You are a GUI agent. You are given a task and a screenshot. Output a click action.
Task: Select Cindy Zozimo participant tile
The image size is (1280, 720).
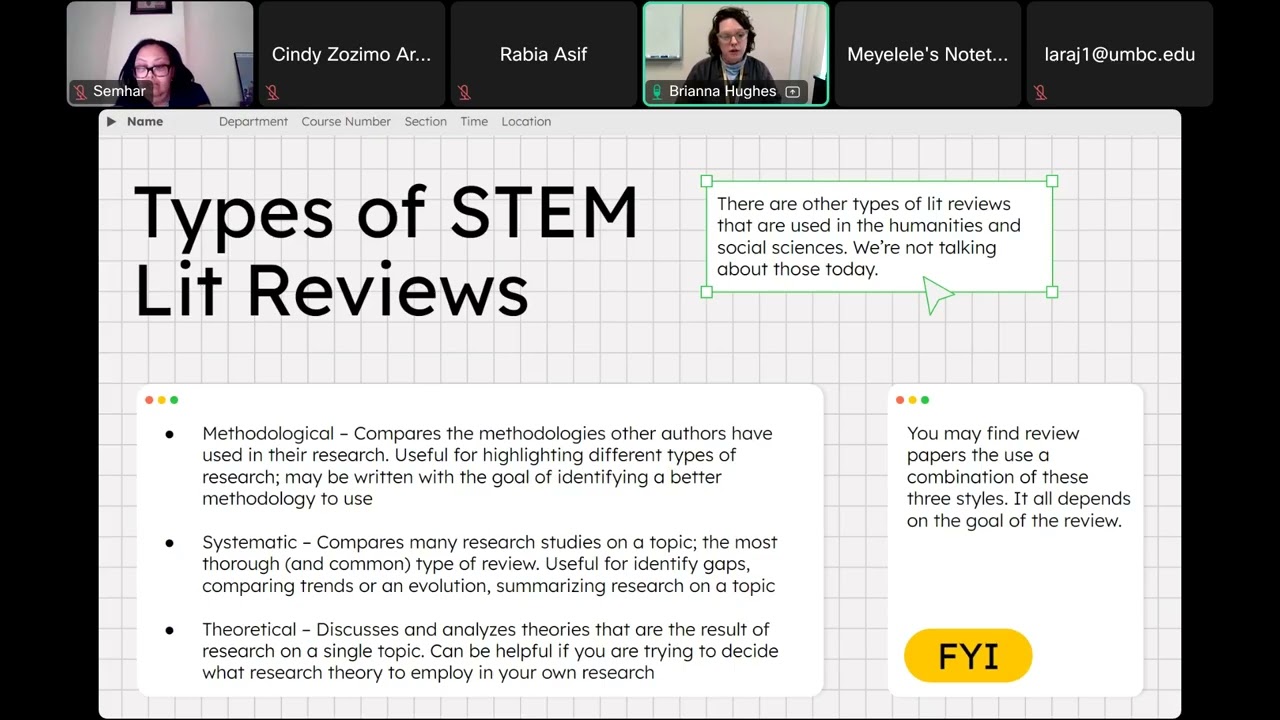(x=352, y=54)
